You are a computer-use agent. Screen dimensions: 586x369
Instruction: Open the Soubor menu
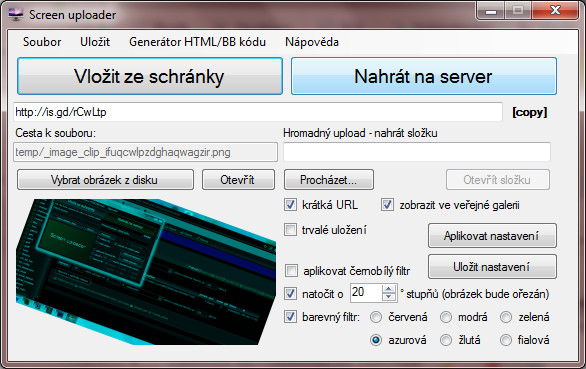(x=42, y=42)
